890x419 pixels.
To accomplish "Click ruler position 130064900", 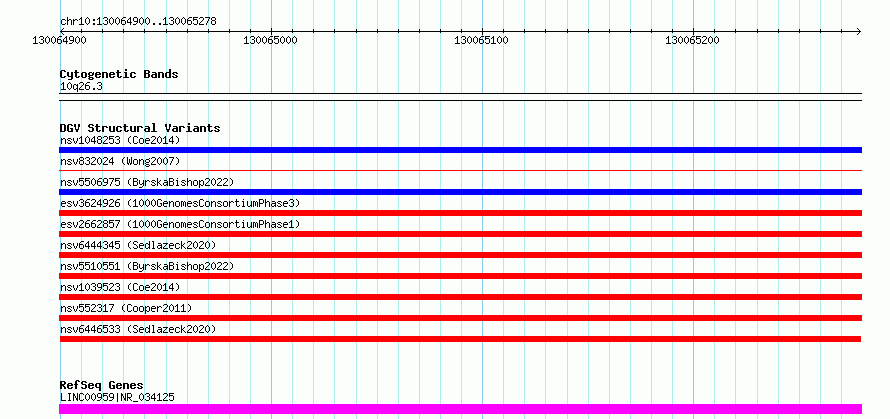I will [60, 40].
